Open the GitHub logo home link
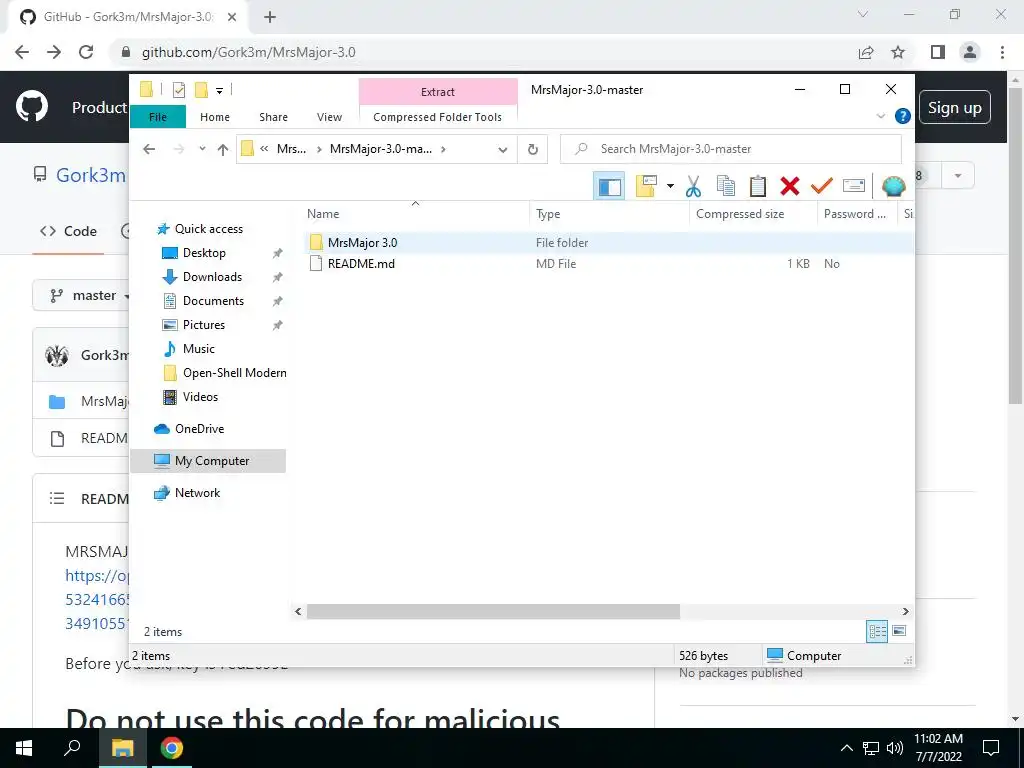The image size is (1024, 768). [x=31, y=107]
